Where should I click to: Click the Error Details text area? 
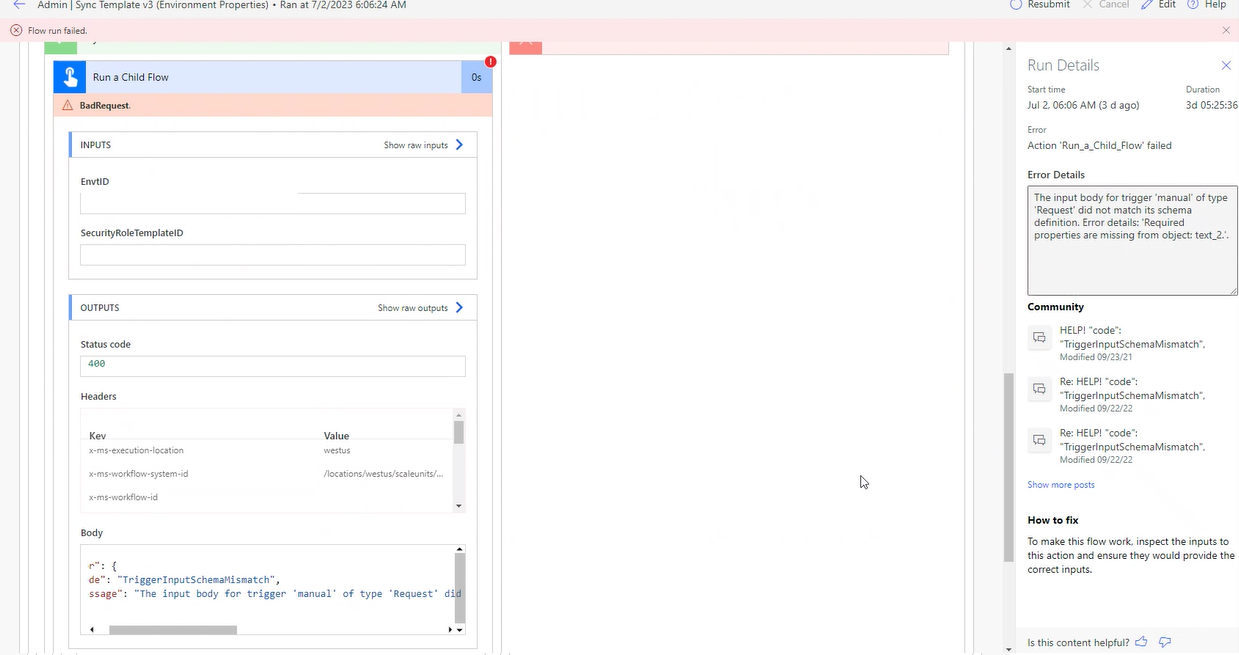[1131, 240]
